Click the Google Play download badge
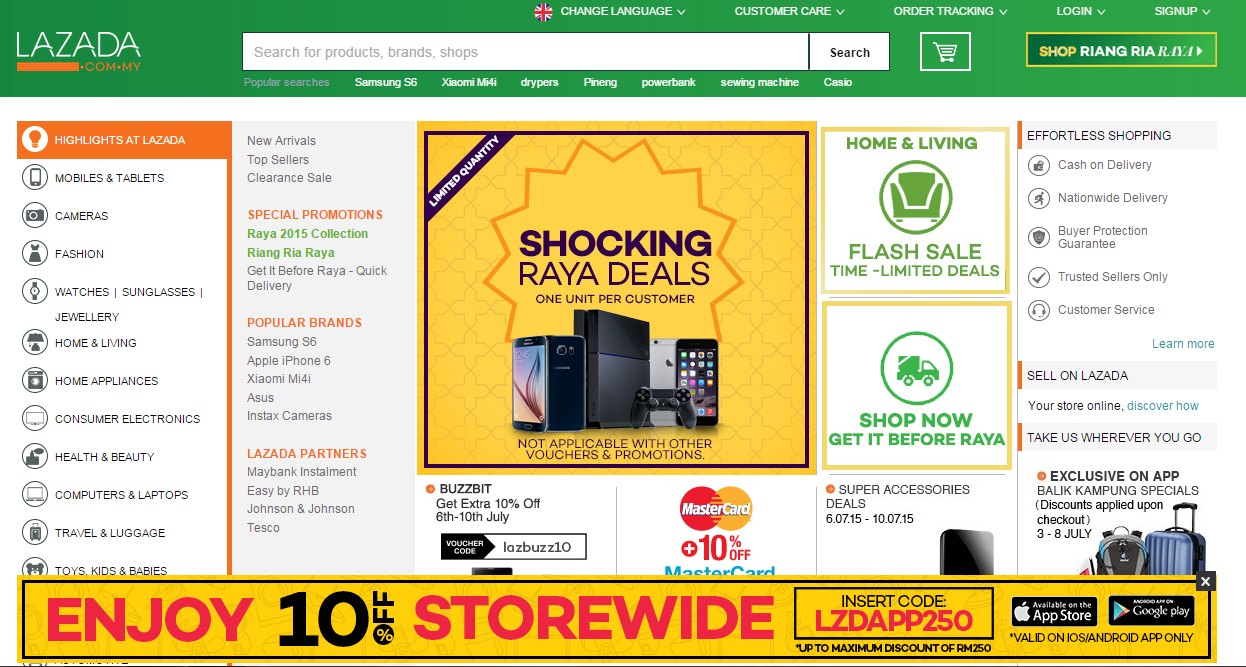 1151,611
